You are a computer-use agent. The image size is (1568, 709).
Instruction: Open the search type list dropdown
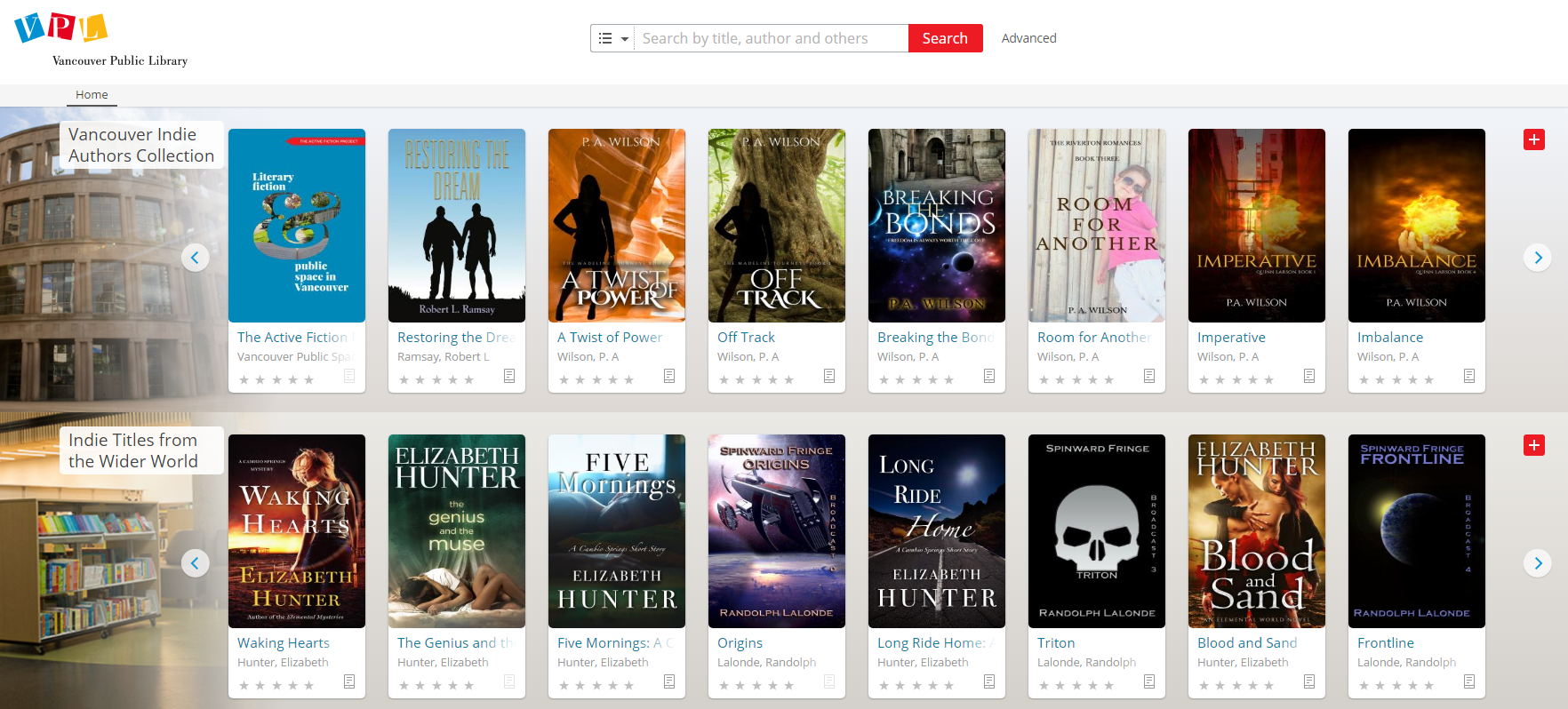click(612, 38)
